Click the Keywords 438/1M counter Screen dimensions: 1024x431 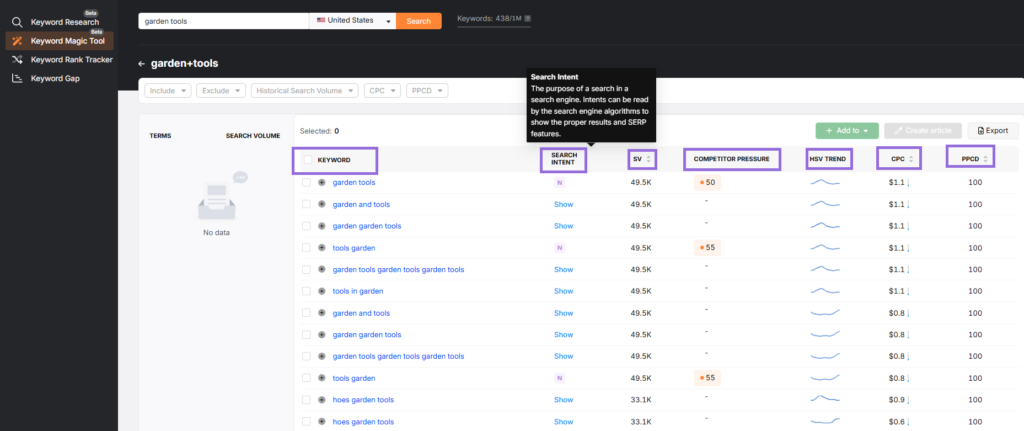(x=489, y=20)
